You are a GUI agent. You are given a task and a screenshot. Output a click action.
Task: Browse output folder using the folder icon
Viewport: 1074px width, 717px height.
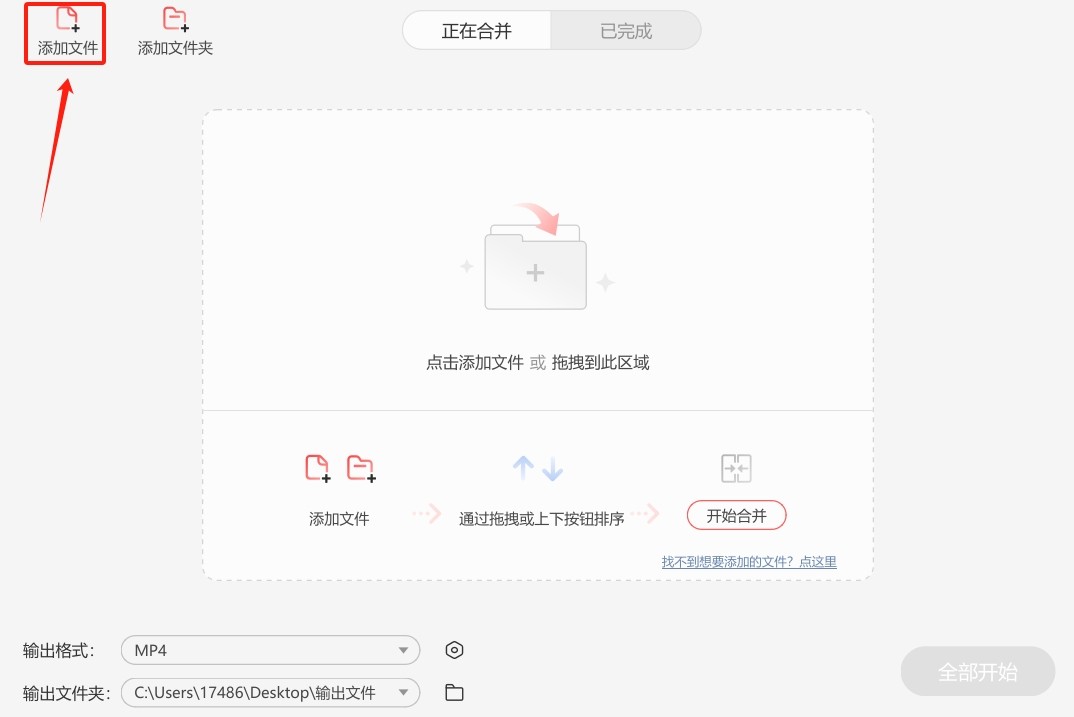[454, 692]
